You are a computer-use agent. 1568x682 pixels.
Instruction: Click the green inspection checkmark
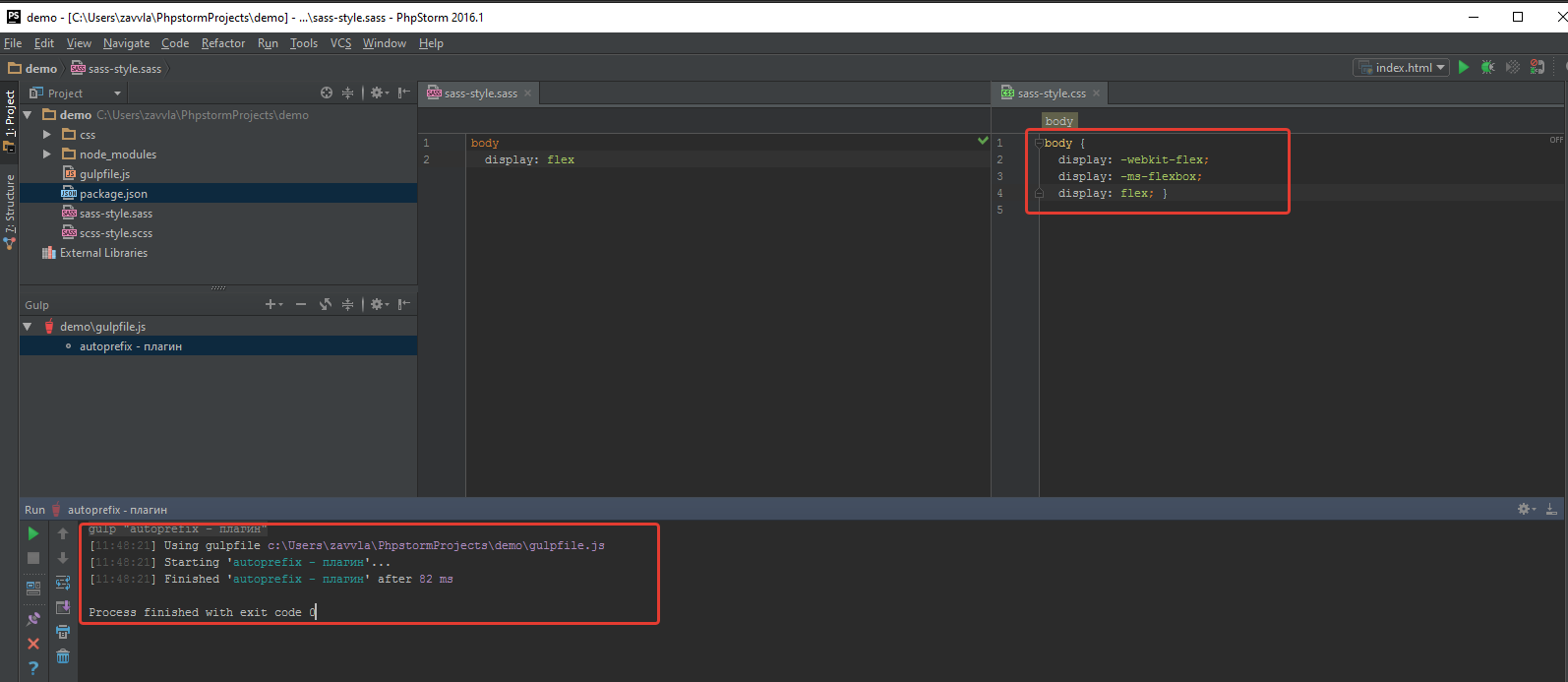[983, 141]
